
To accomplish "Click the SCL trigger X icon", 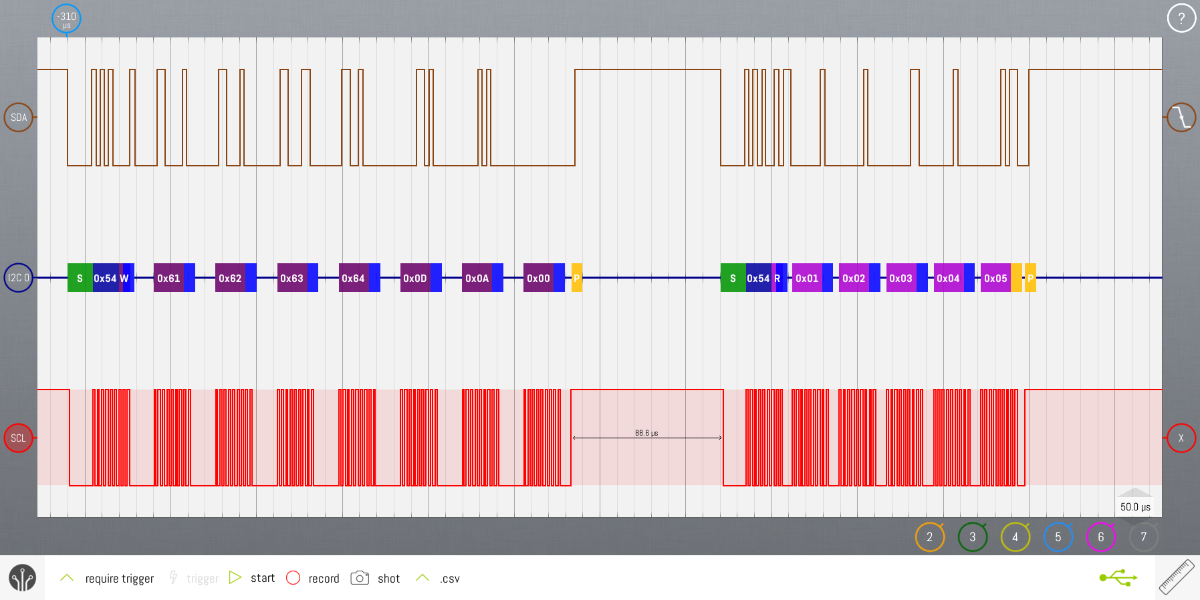I will pos(1181,438).
